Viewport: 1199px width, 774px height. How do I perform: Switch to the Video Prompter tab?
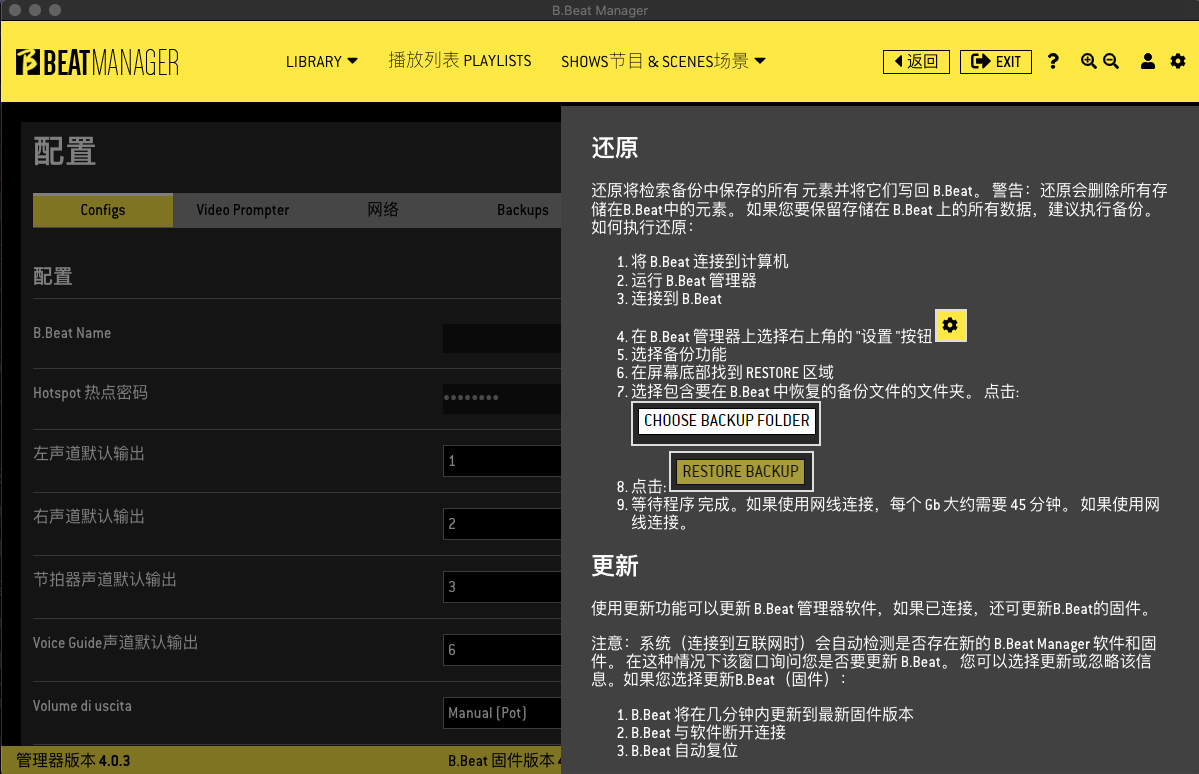pos(242,210)
